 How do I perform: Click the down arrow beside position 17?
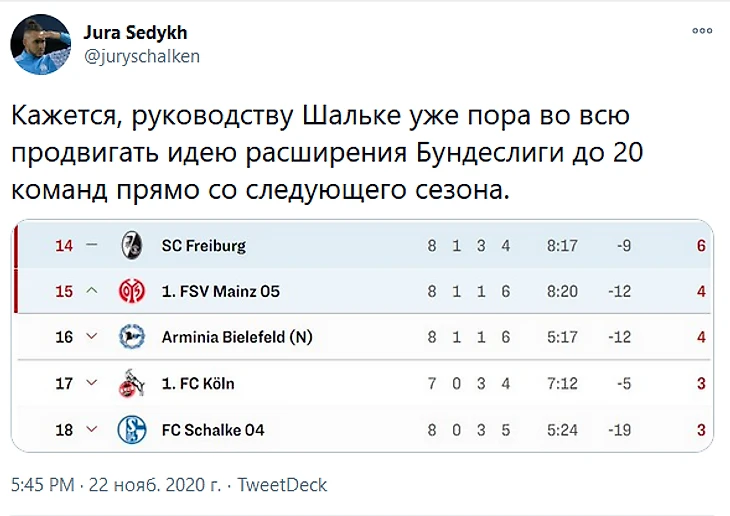point(93,384)
